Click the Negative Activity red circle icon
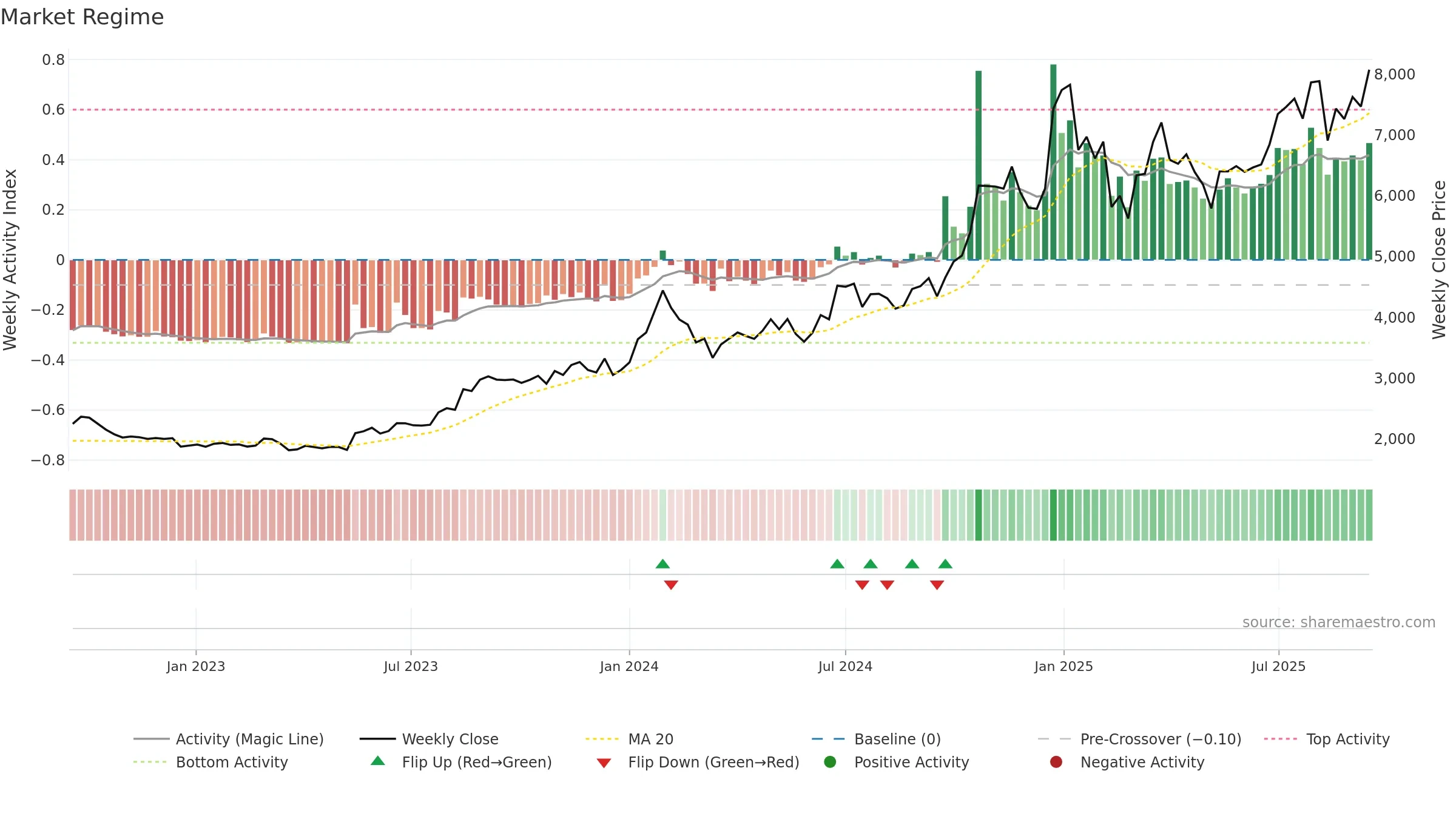 [1056, 762]
